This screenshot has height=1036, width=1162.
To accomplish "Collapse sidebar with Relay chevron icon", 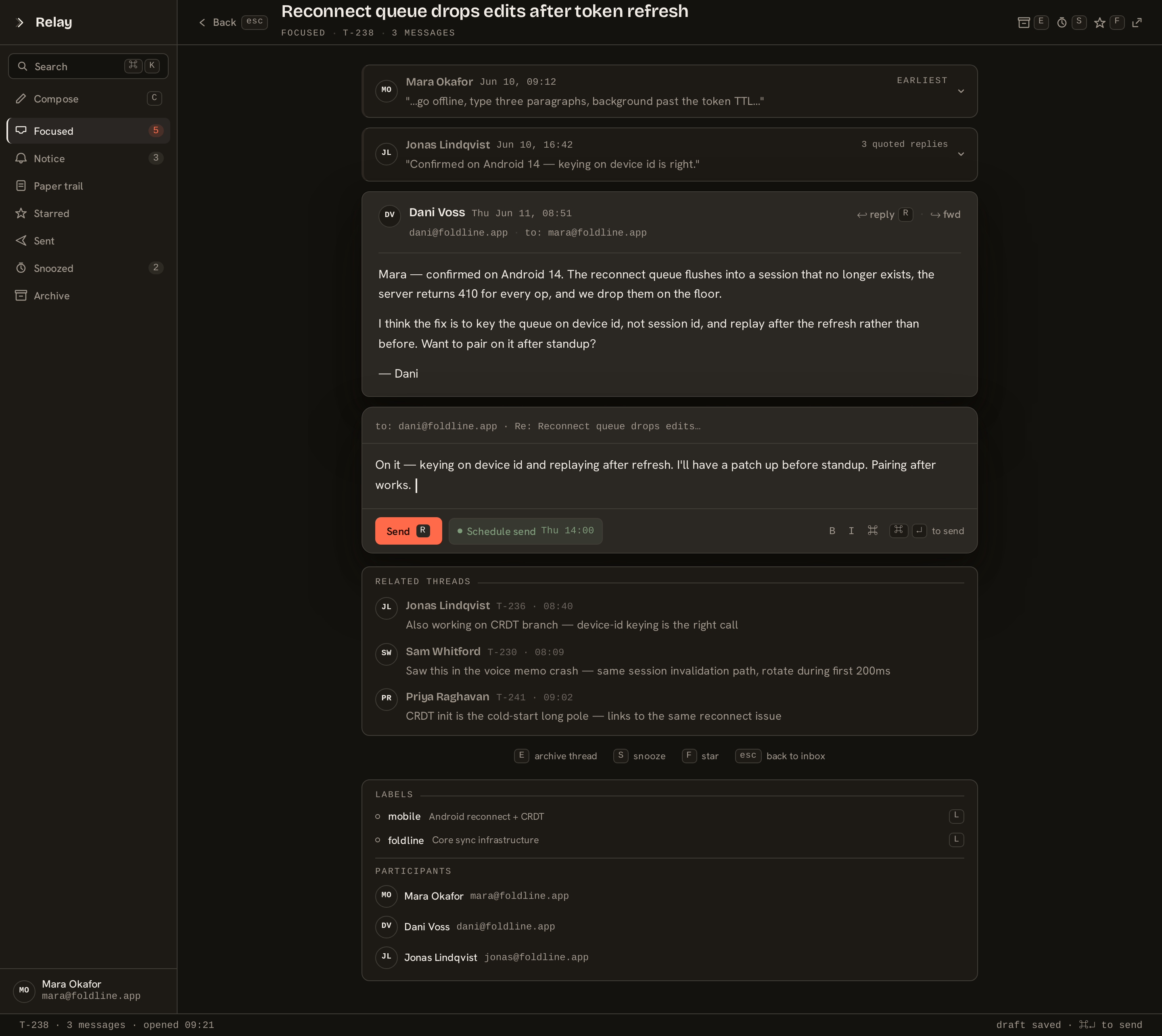I will [x=20, y=22].
